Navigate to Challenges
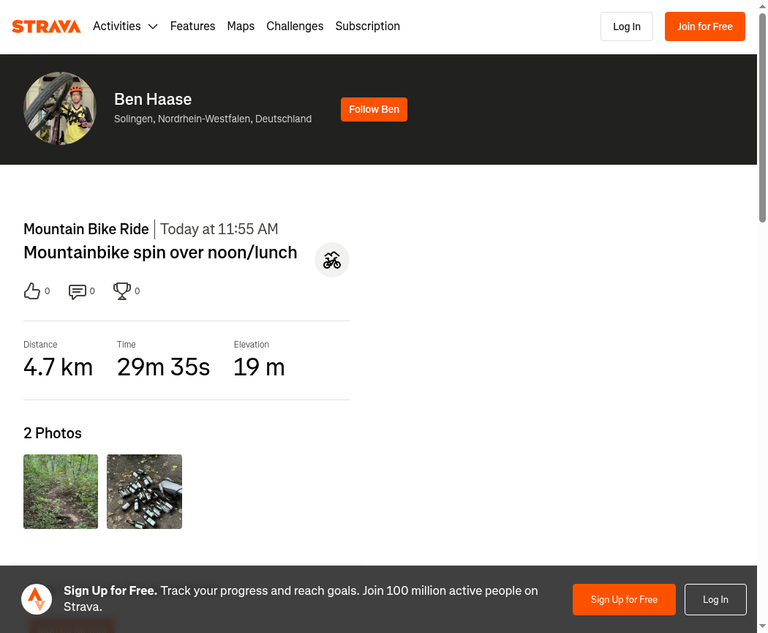 [x=295, y=26]
